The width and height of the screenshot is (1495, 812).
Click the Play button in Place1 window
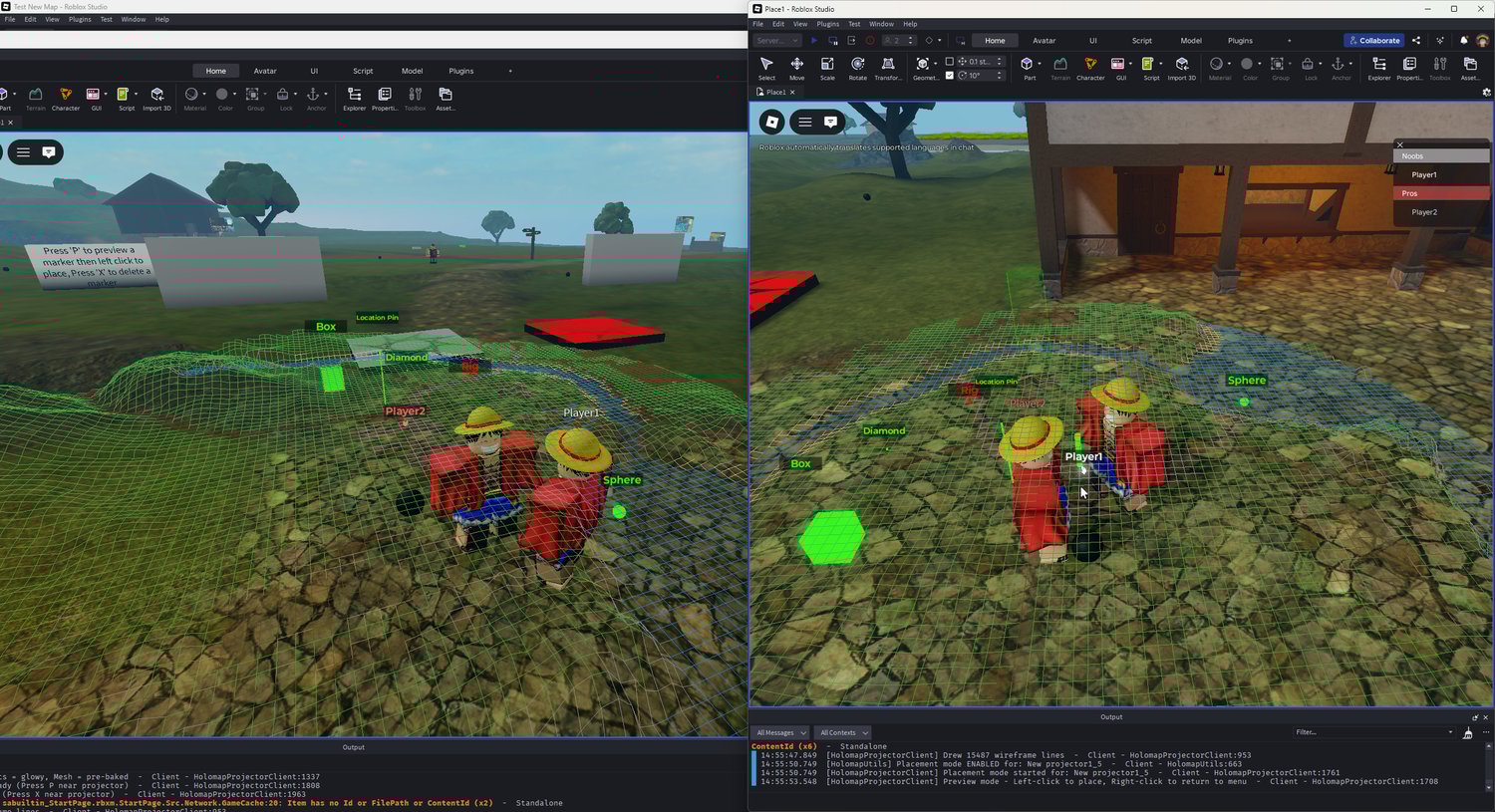[x=813, y=41]
